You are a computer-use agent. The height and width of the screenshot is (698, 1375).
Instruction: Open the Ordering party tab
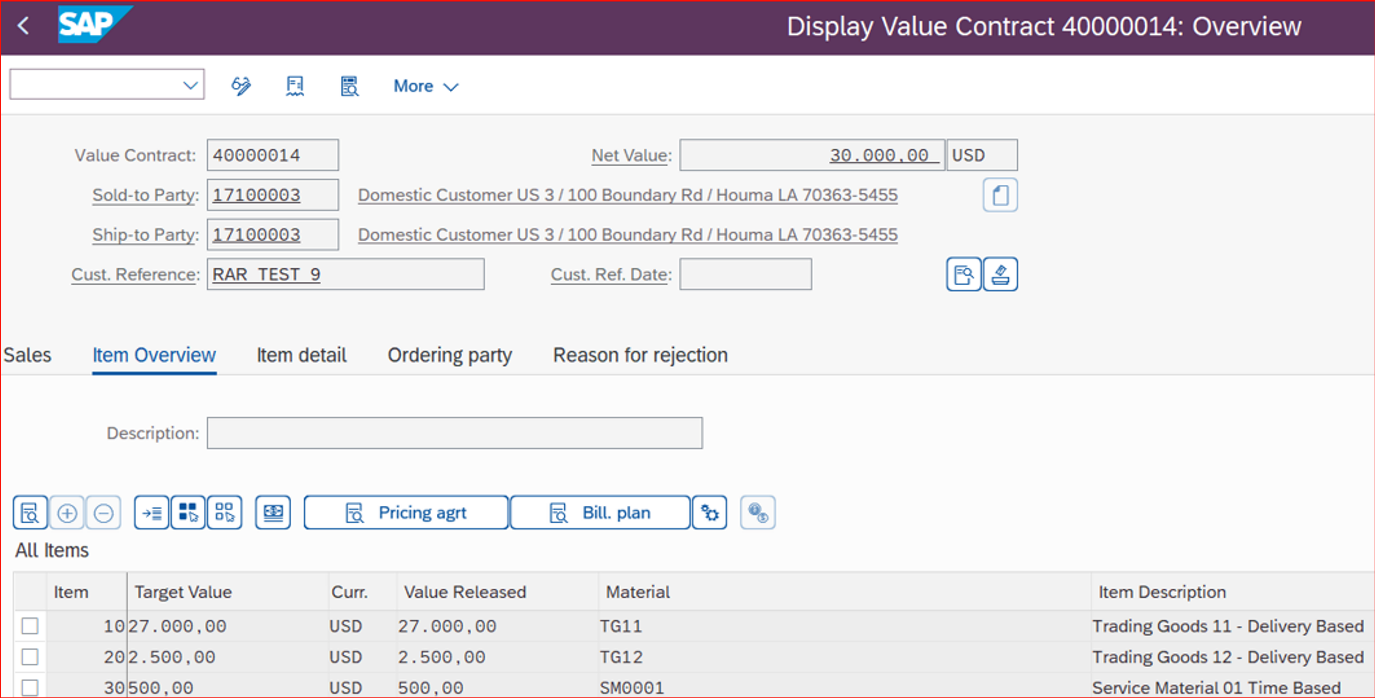tap(449, 355)
